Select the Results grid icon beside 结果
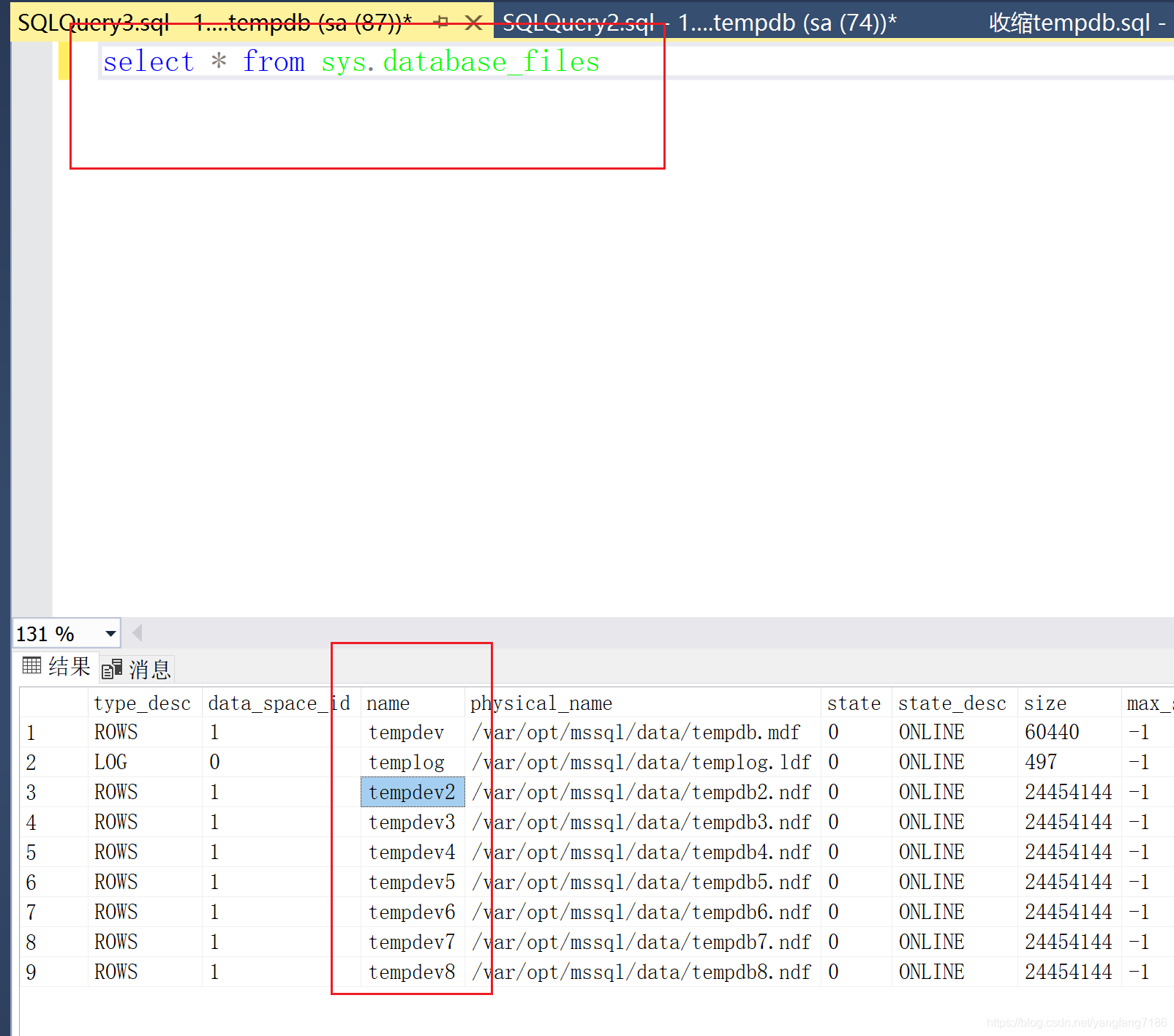 click(31, 667)
